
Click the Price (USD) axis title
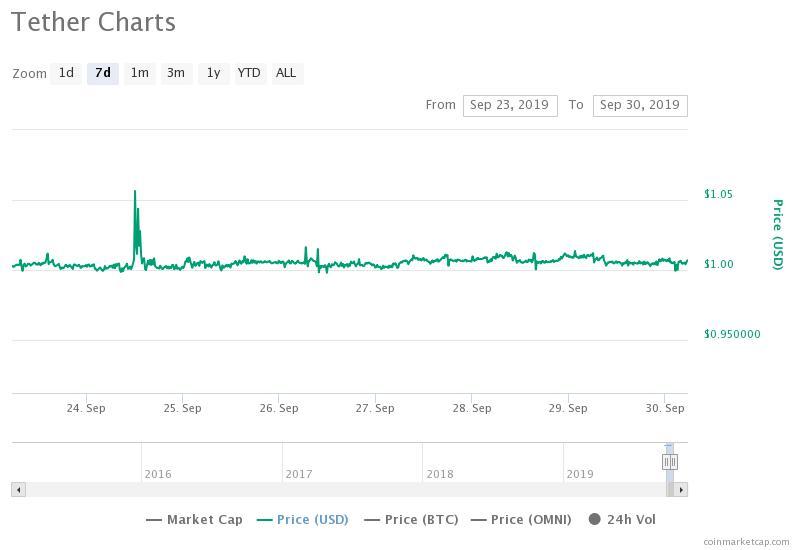(x=778, y=234)
